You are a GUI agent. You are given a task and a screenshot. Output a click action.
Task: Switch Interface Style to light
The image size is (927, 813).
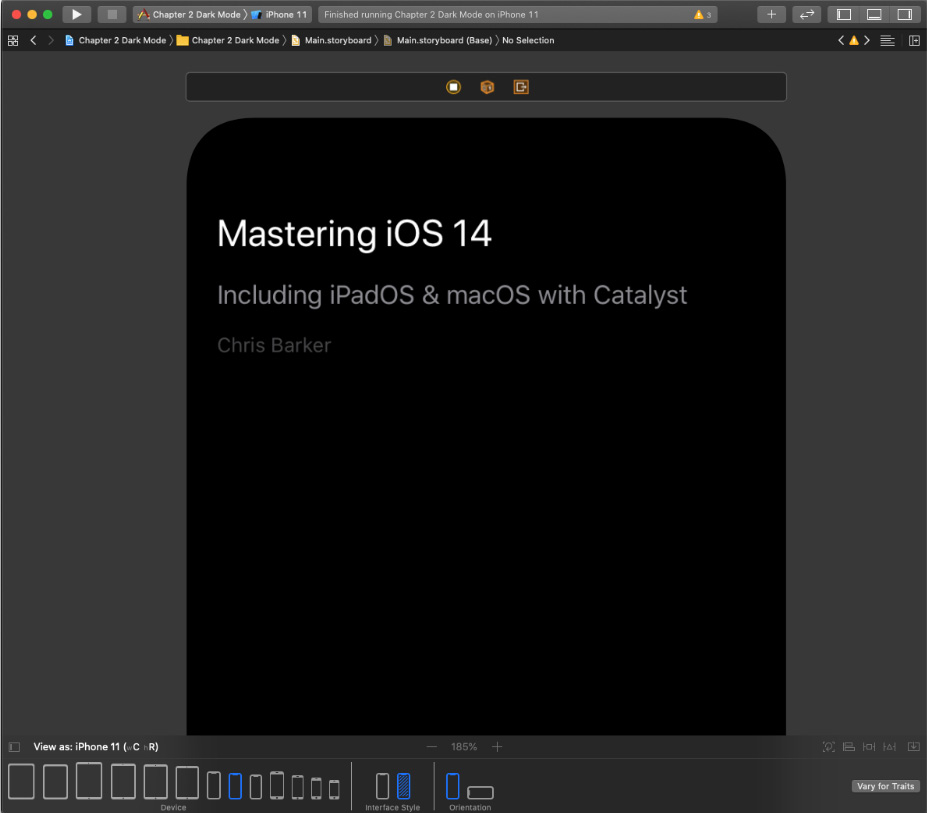tap(383, 786)
